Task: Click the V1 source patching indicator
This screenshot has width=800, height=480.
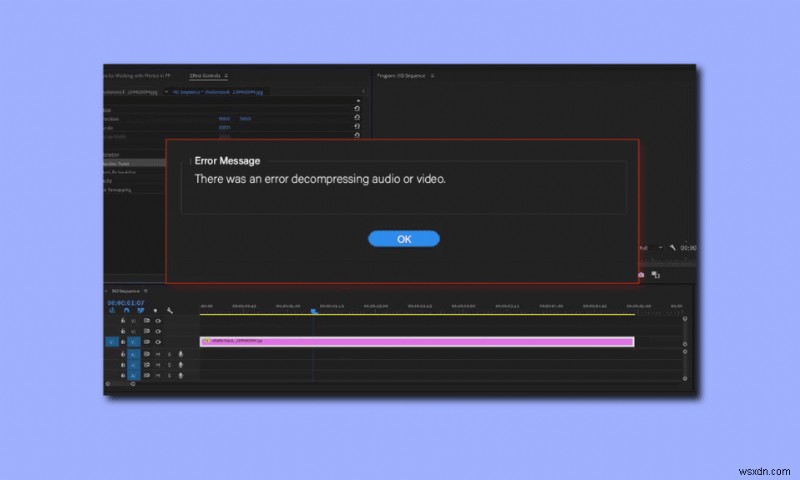Action: pos(112,342)
